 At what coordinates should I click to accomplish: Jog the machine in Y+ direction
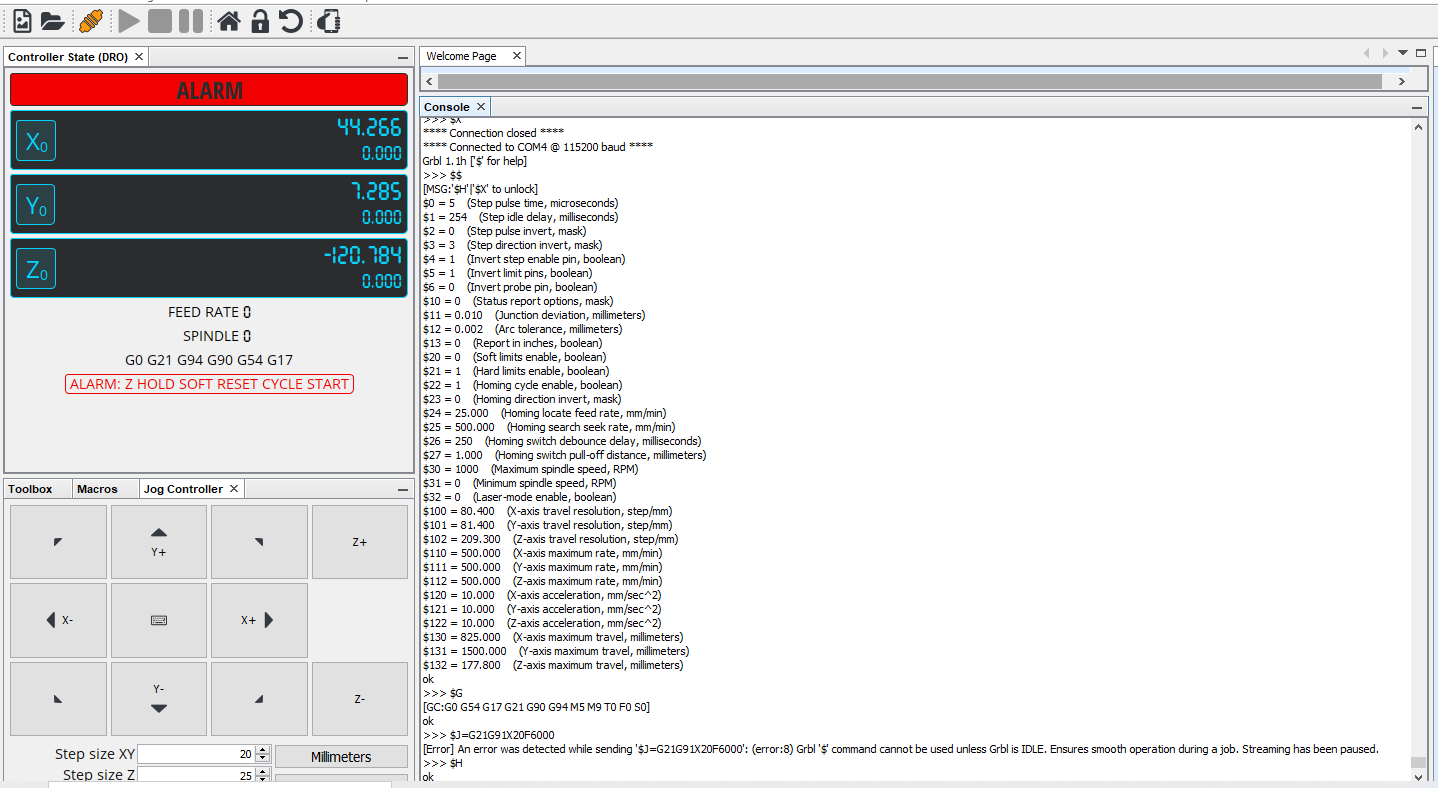[x=158, y=541]
